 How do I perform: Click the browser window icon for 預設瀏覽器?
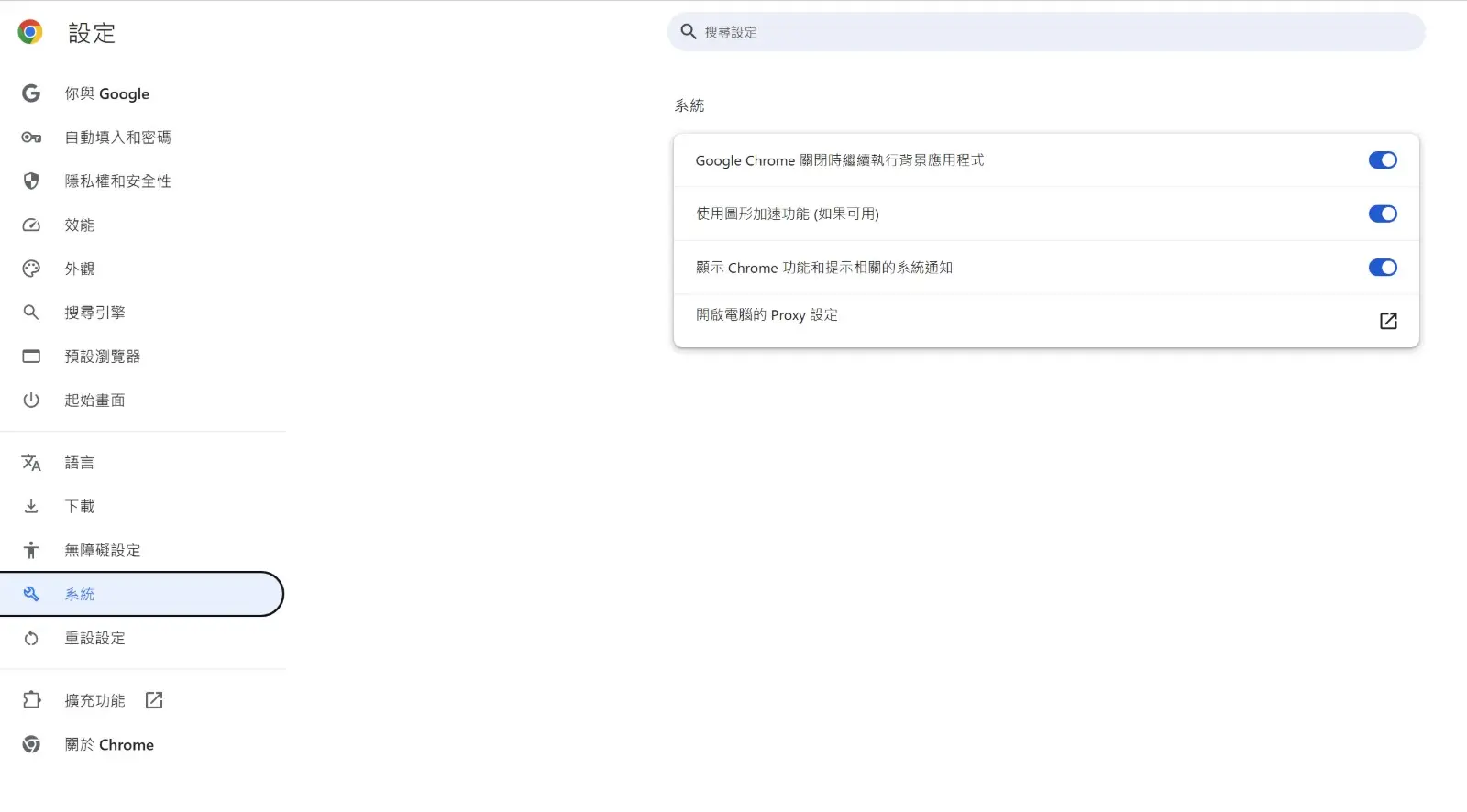click(x=31, y=357)
